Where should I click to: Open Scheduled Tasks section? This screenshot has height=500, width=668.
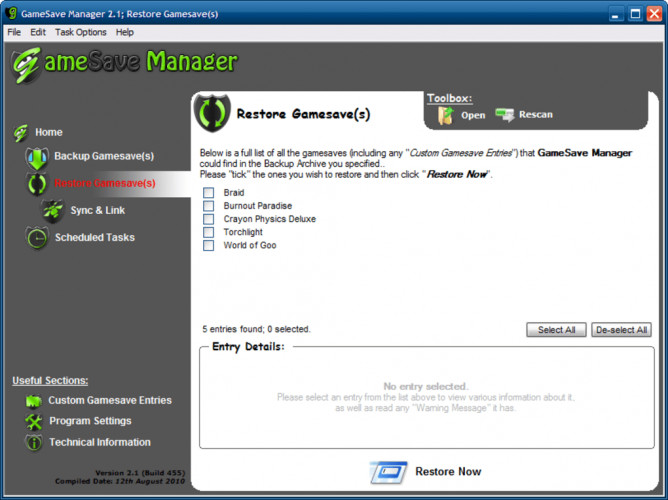click(x=95, y=237)
